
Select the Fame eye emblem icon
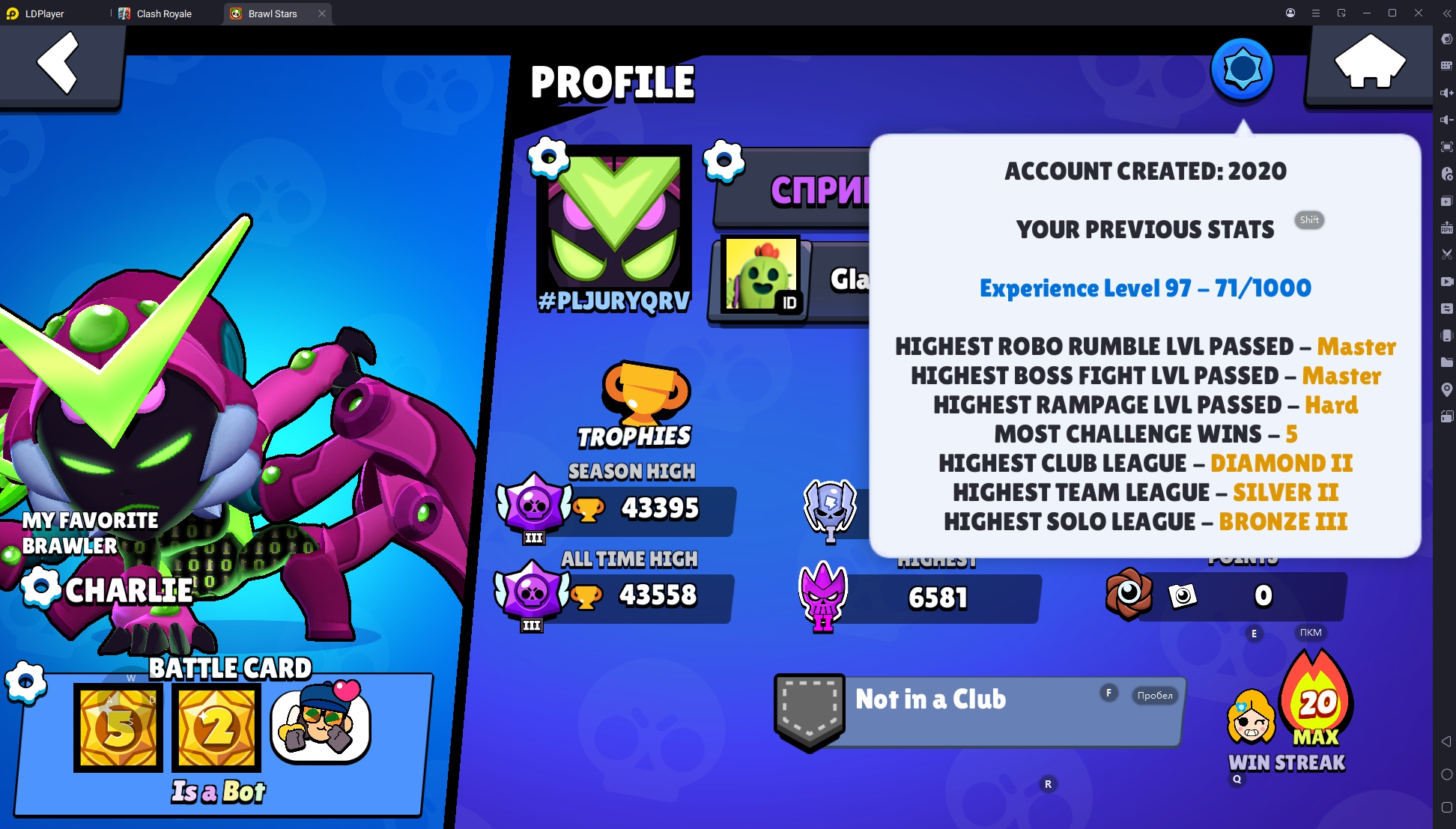[1129, 594]
